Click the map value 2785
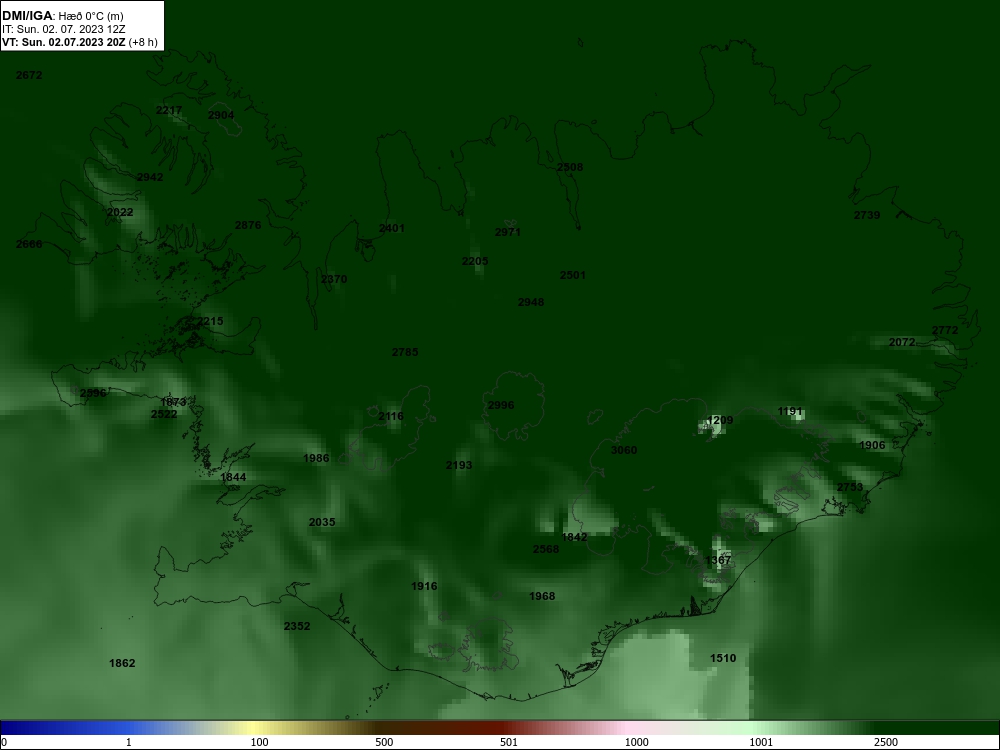1000x750 pixels. 405,352
